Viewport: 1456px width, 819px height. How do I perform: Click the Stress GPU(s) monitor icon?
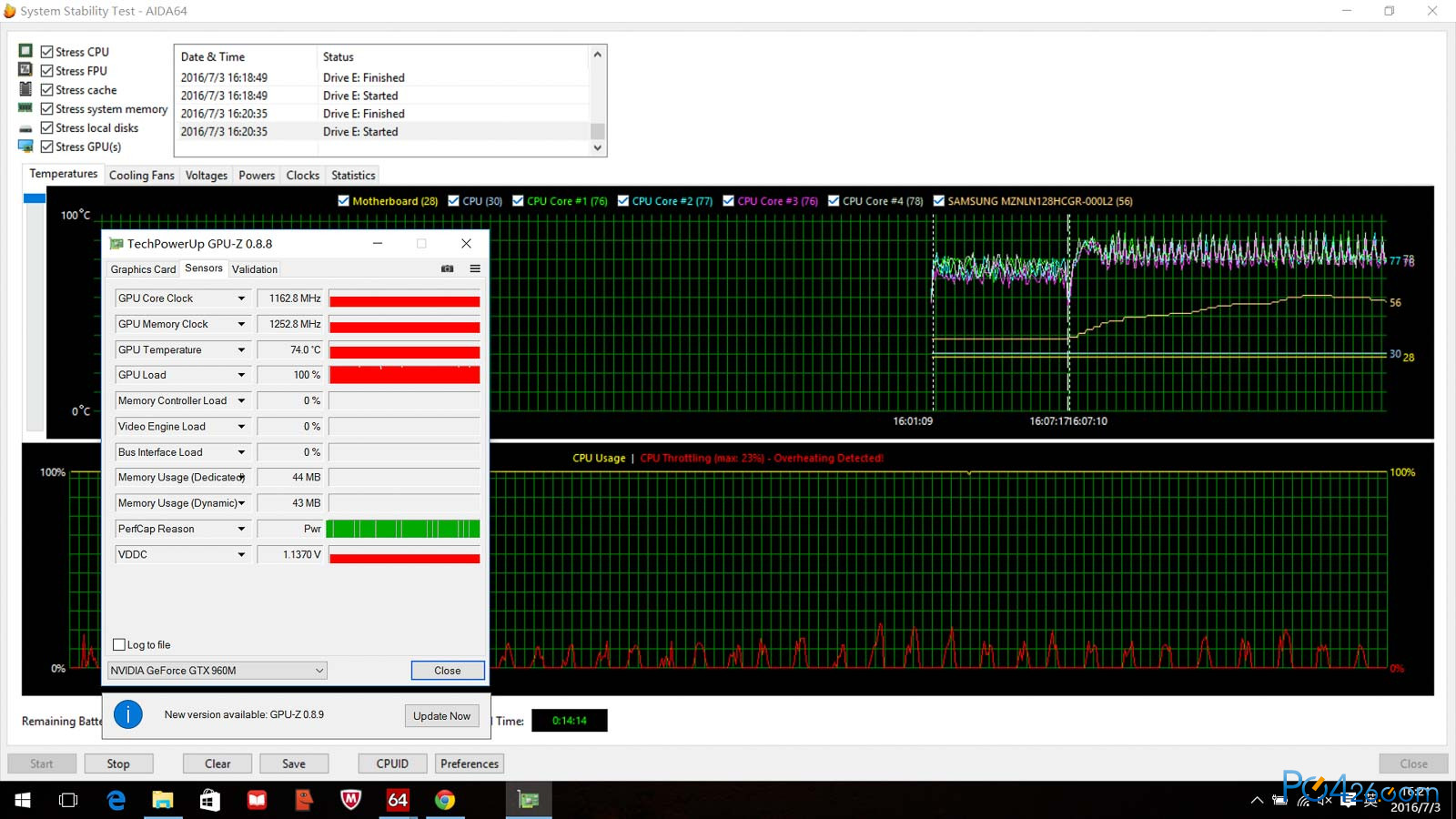[x=25, y=146]
